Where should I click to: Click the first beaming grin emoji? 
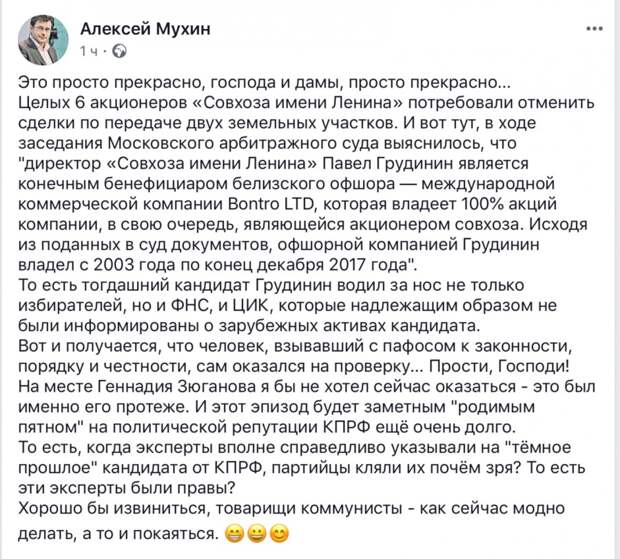pyautogui.click(x=234, y=534)
